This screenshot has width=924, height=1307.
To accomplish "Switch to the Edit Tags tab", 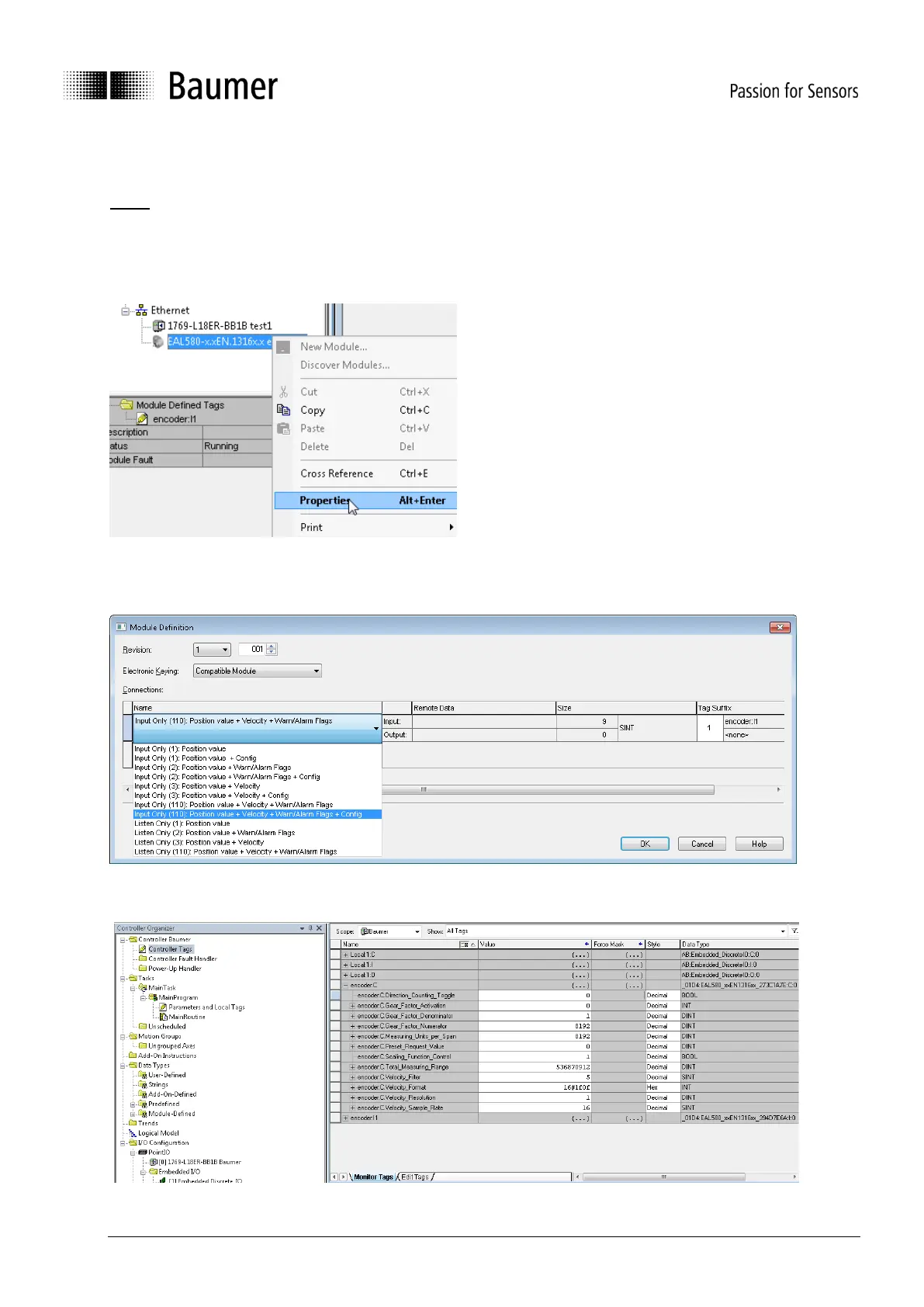I will pos(416,1177).
